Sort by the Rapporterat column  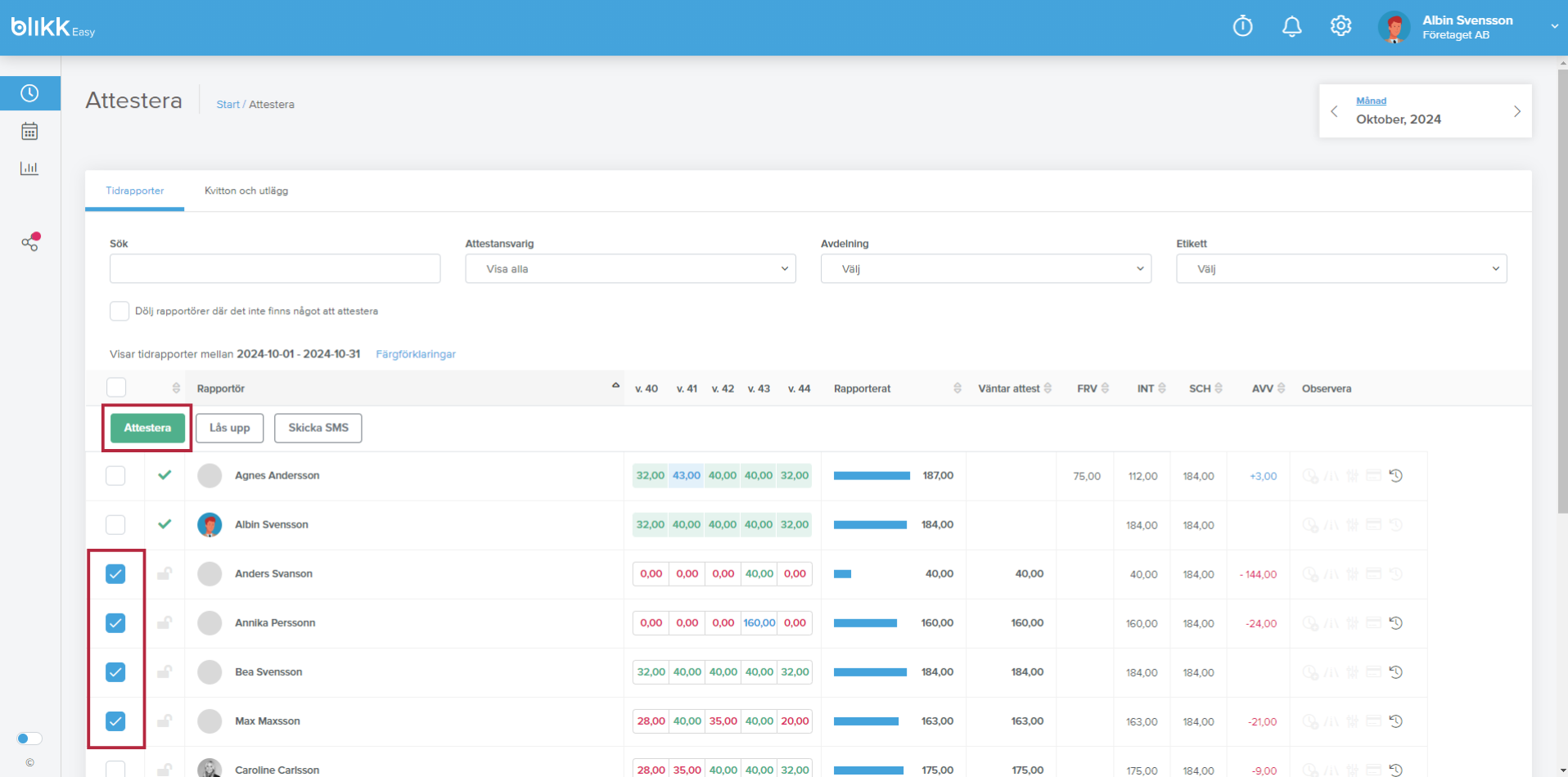click(x=957, y=388)
